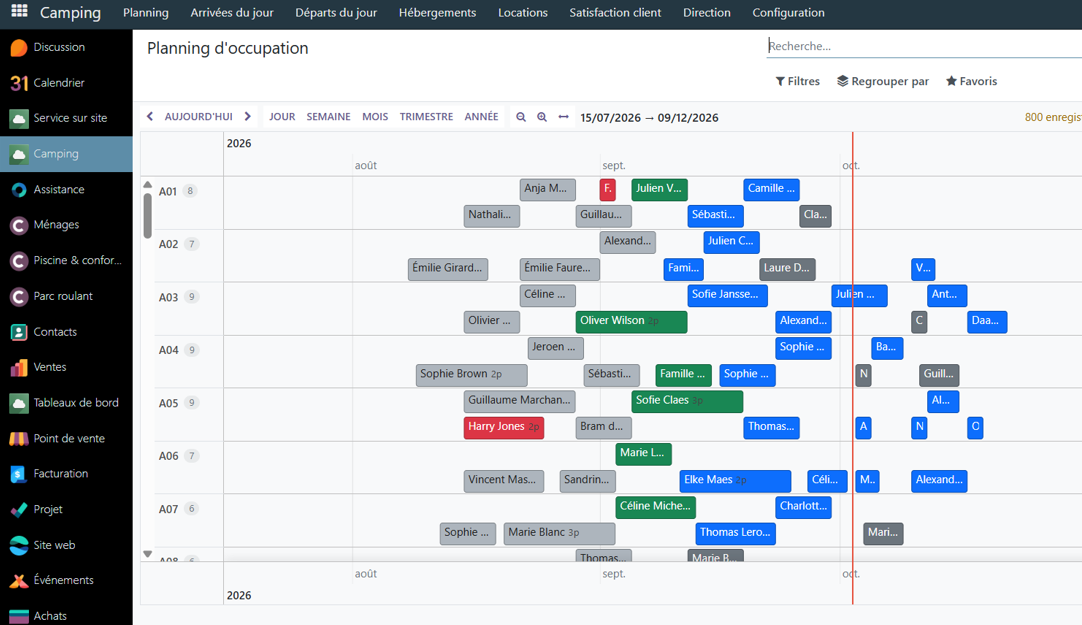Viewport: 1082px width, 625px height.
Task: Open the green Oliver Wilson reservation
Action: (x=631, y=321)
